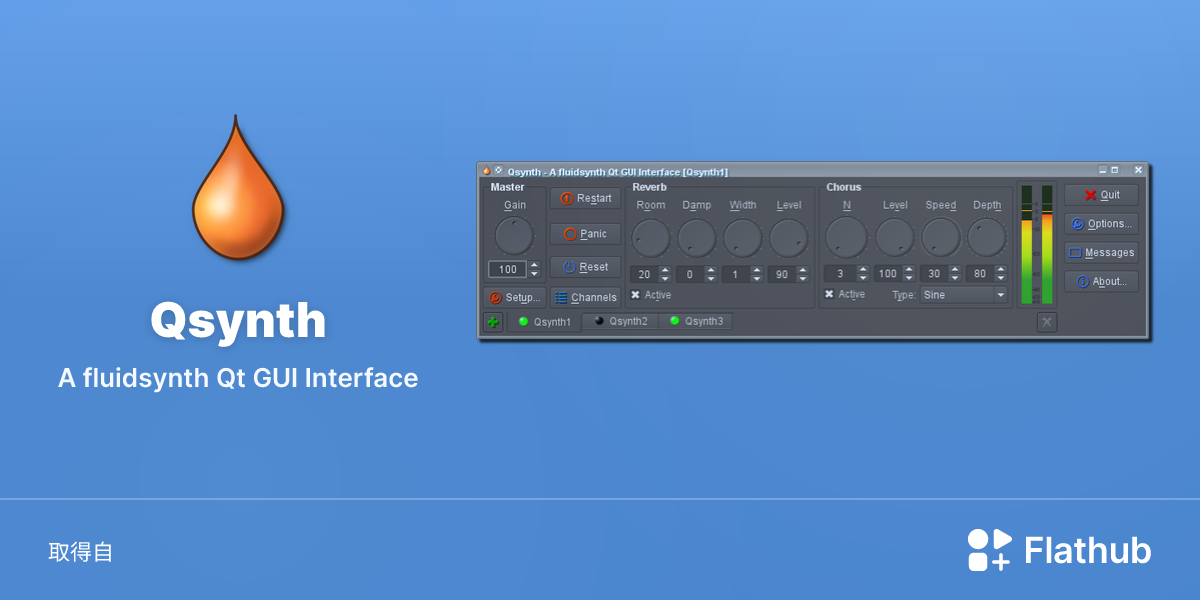The height and width of the screenshot is (600, 1200).
Task: Click the Chorus Level knob
Action: click(x=895, y=238)
